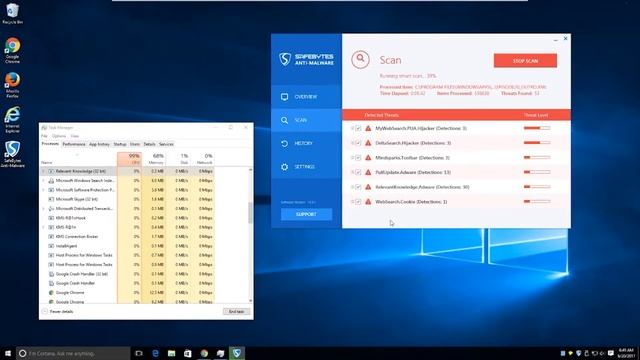Expand DeltaSearch.Hijacker detection details

[x=352, y=143]
